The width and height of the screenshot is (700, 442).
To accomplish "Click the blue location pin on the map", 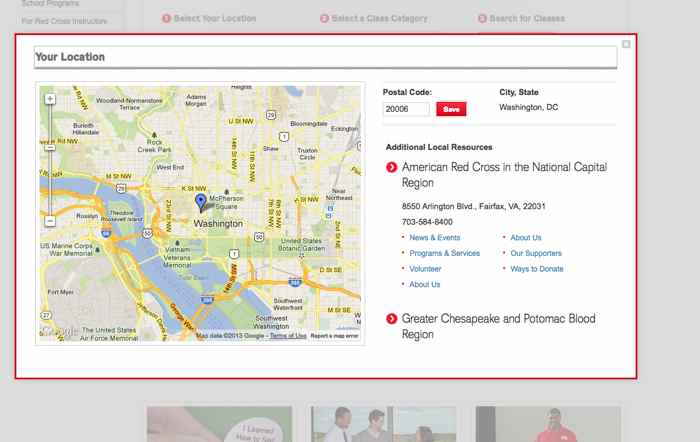I will tap(201, 202).
